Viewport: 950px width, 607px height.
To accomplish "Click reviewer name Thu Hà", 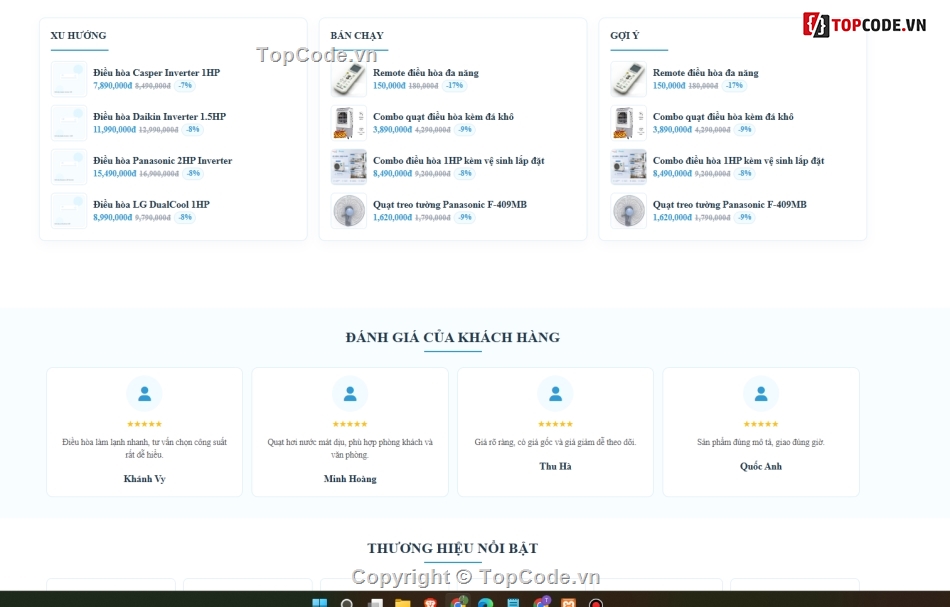I will coord(556,466).
